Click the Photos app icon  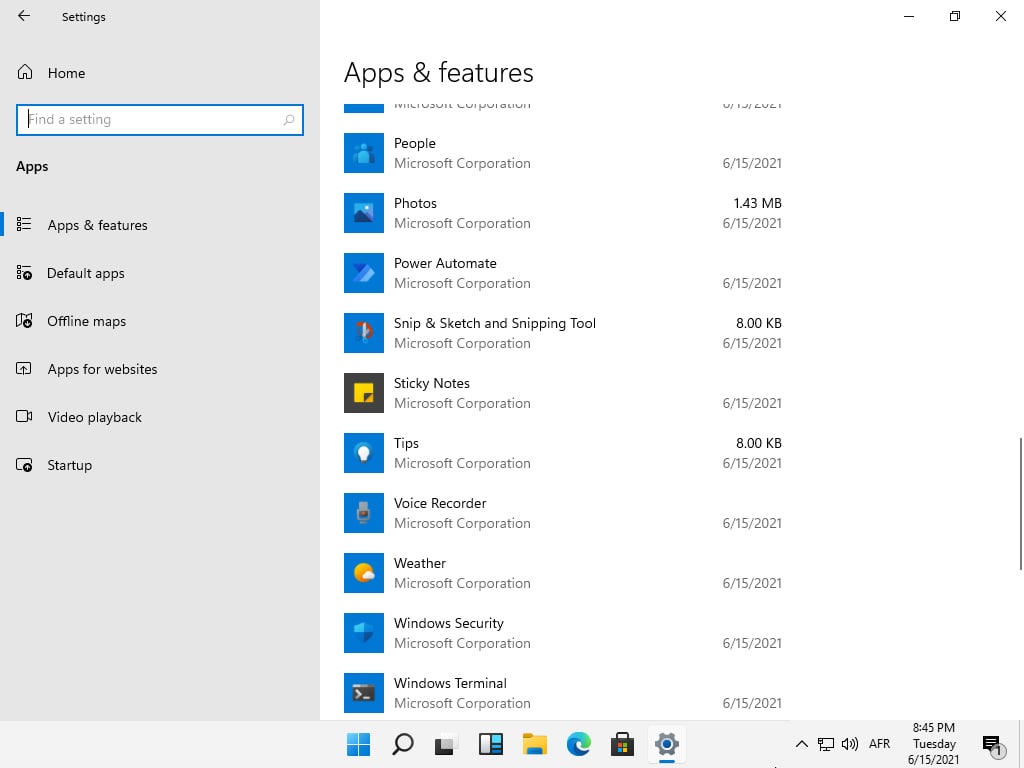click(x=364, y=213)
